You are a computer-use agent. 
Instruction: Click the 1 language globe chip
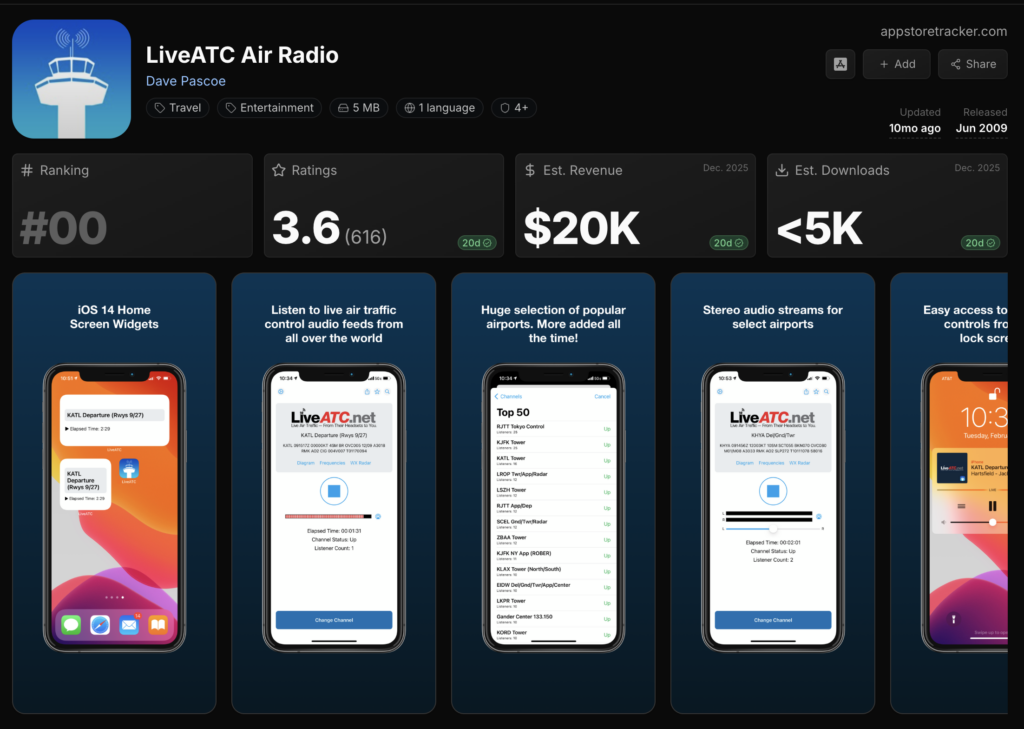(x=439, y=108)
